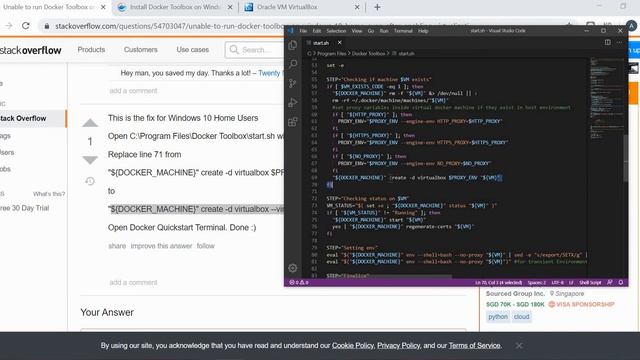Click follow link under the answer
The height and width of the screenshot is (360, 640).
[x=205, y=246]
